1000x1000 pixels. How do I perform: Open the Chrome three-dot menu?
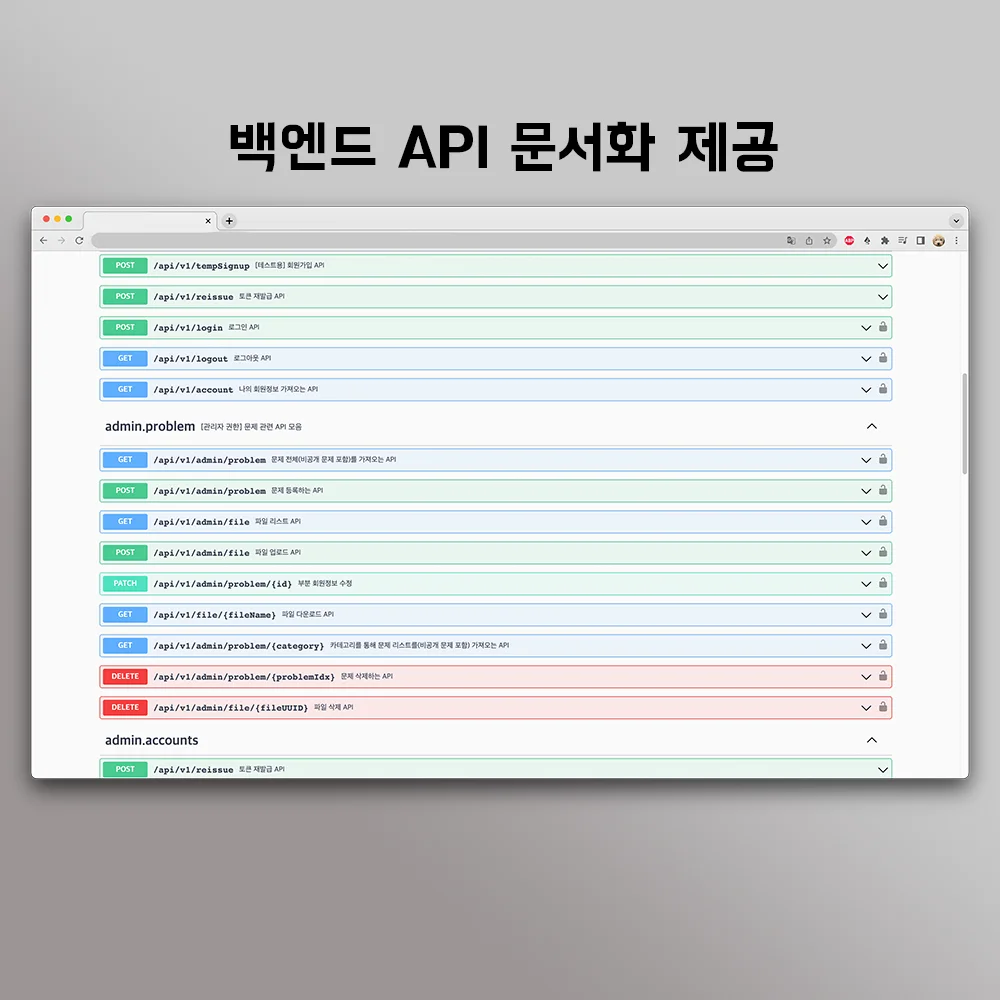click(956, 240)
